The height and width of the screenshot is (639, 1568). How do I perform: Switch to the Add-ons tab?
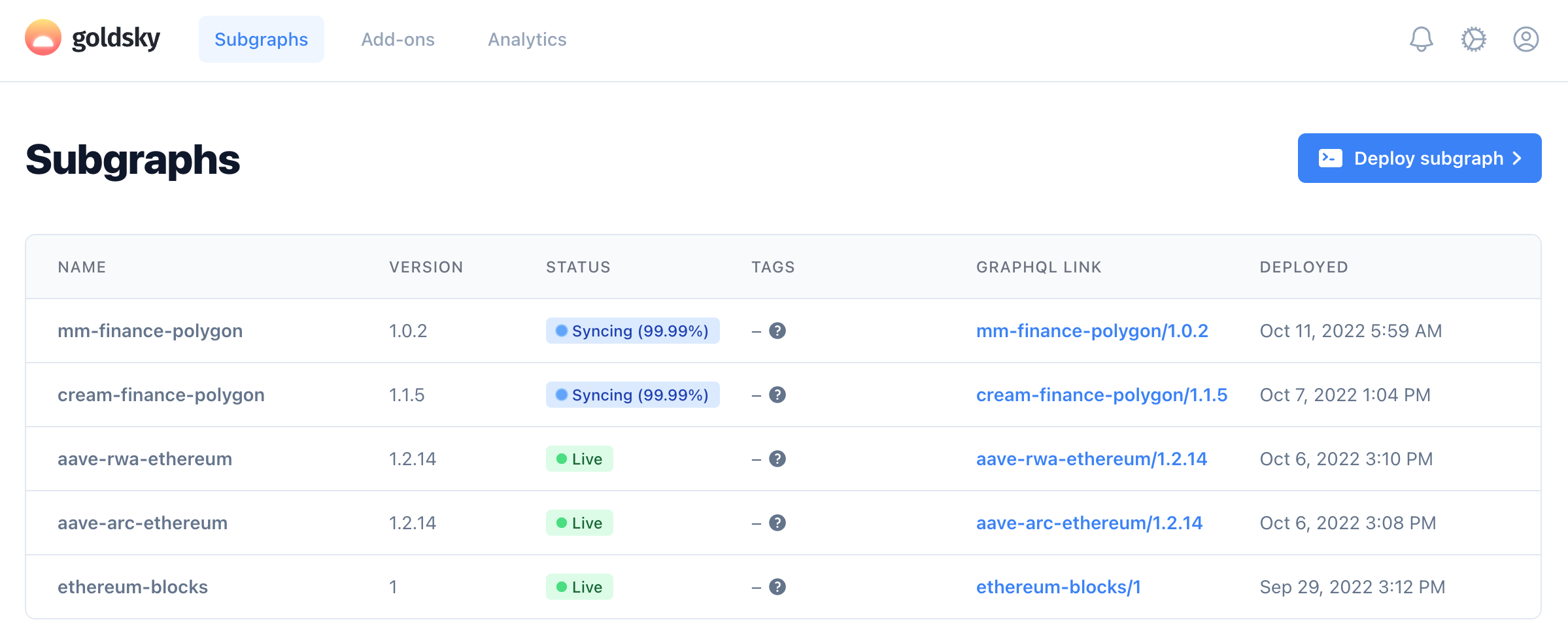(x=398, y=39)
